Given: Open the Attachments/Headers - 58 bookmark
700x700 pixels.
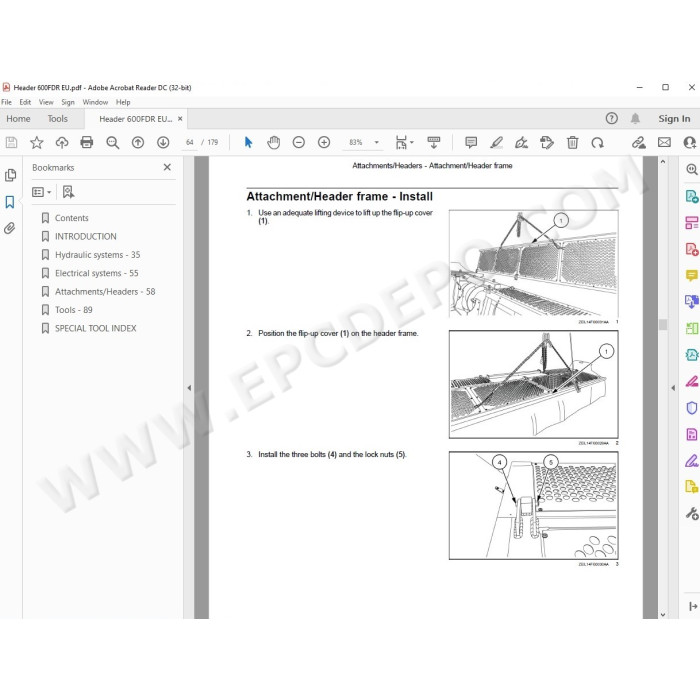Looking at the screenshot, I should [x=105, y=292].
